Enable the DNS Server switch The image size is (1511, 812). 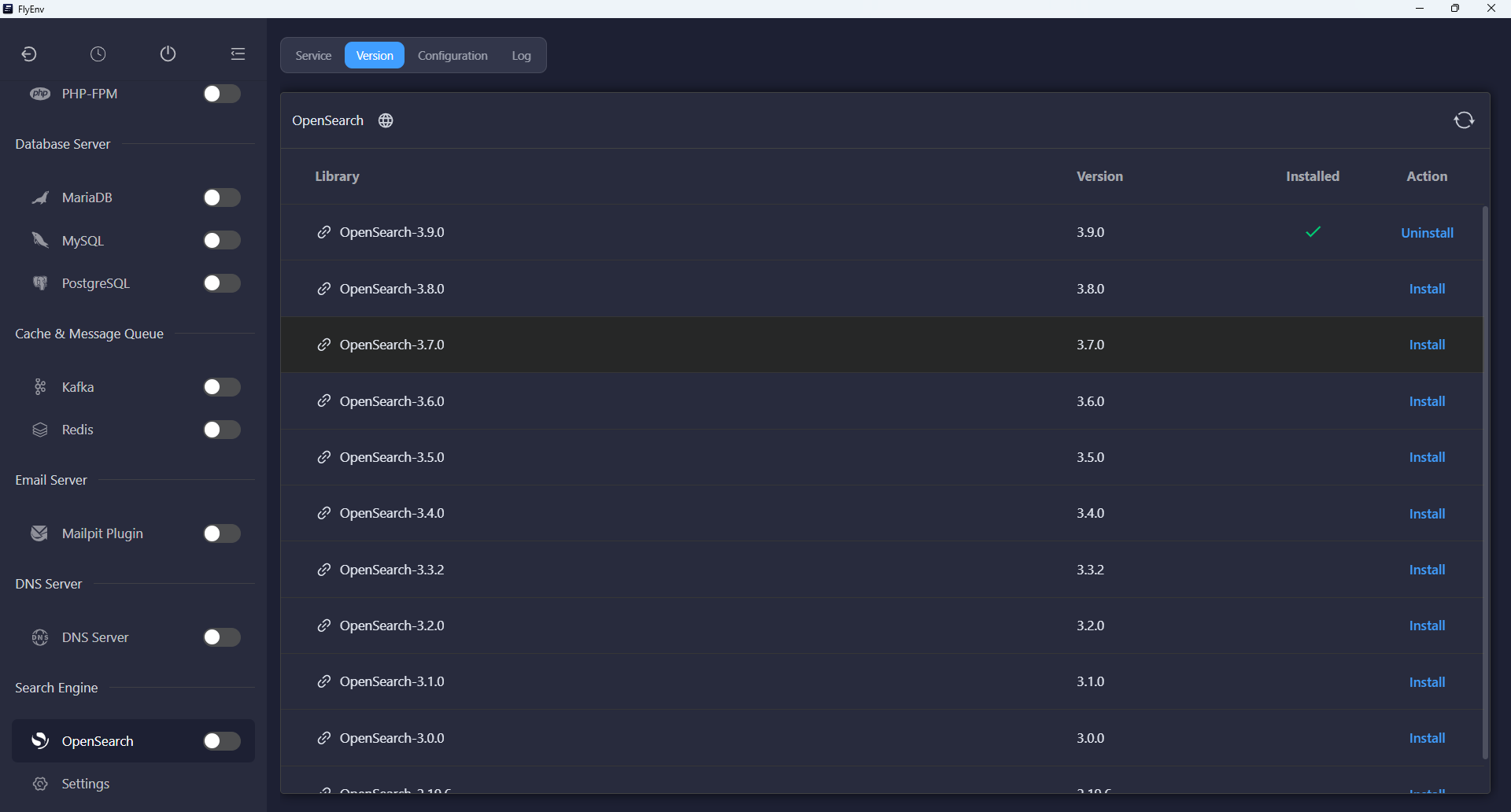(x=222, y=637)
